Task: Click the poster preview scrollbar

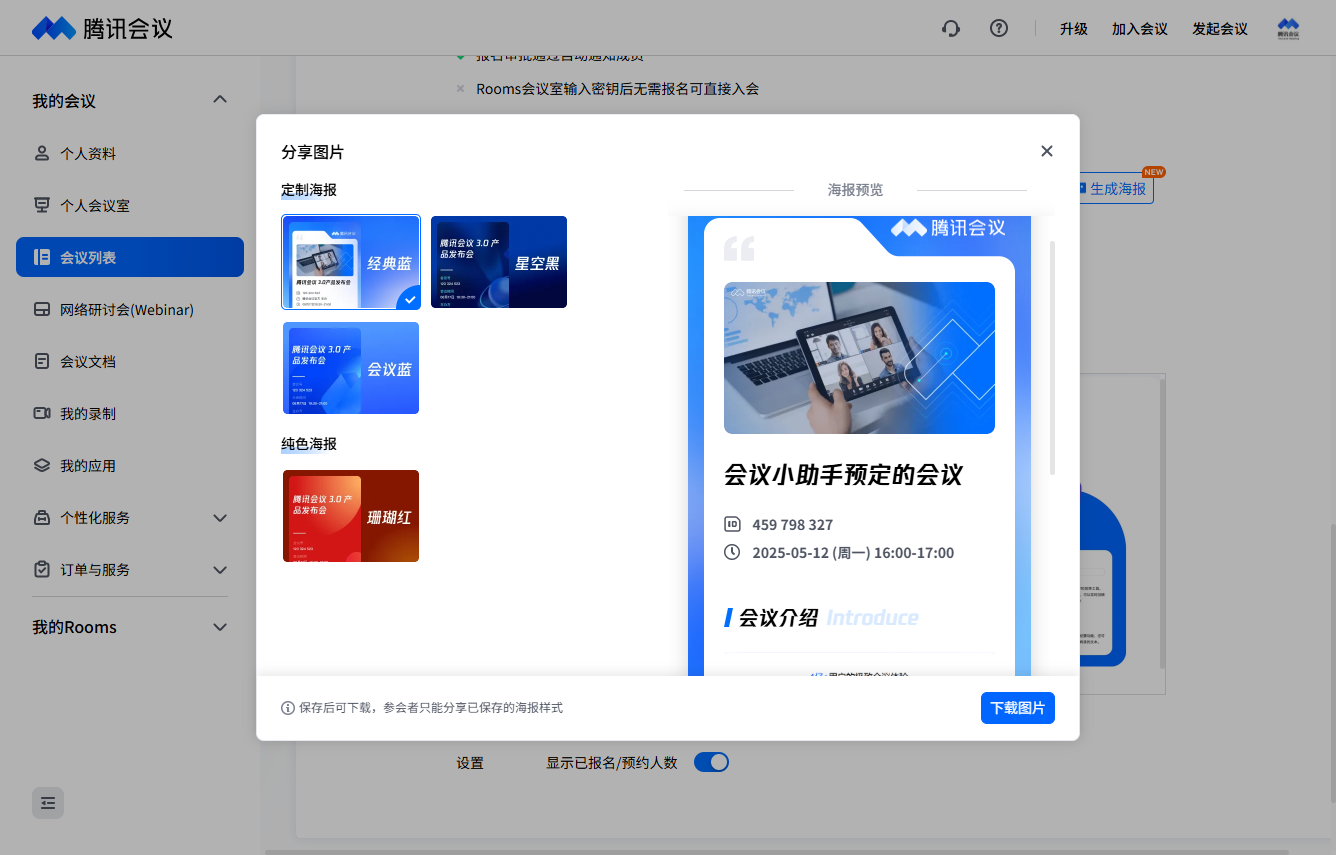Action: point(1052,357)
